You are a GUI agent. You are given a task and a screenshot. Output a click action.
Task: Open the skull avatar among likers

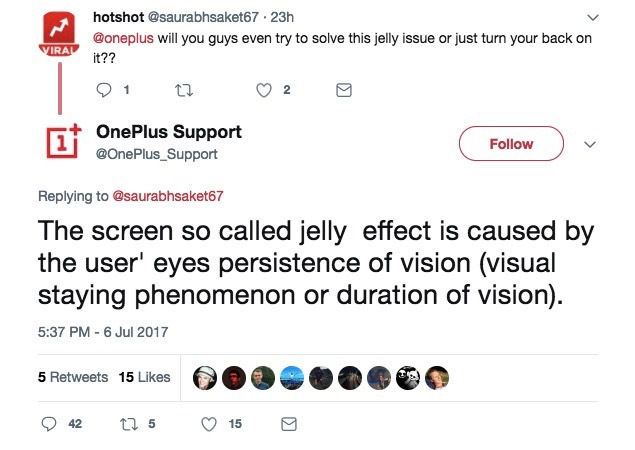tap(408, 378)
